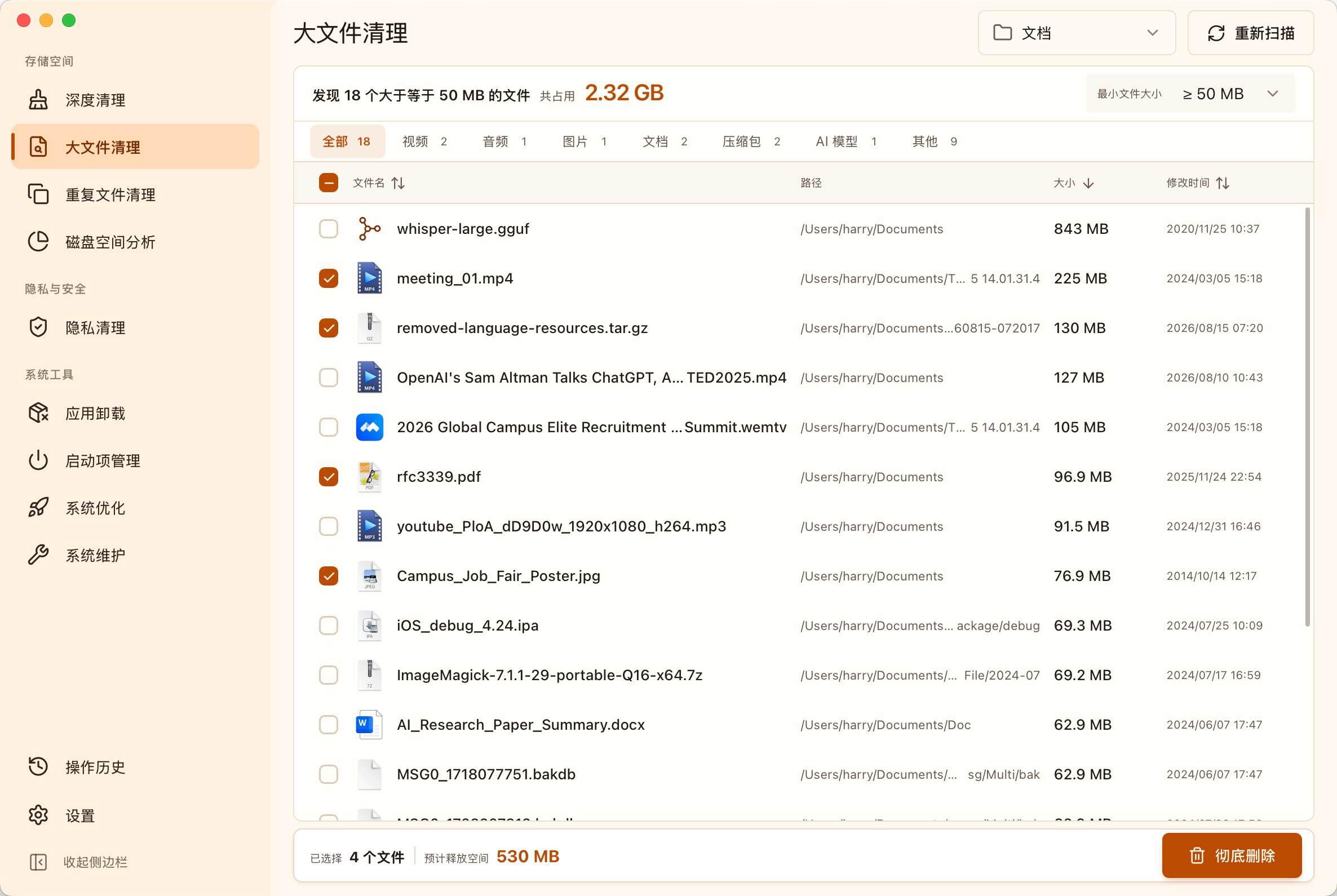The image size is (1337, 896).
Task: Open Privacy Clean (隐私清理) shield icon
Action: (38, 327)
